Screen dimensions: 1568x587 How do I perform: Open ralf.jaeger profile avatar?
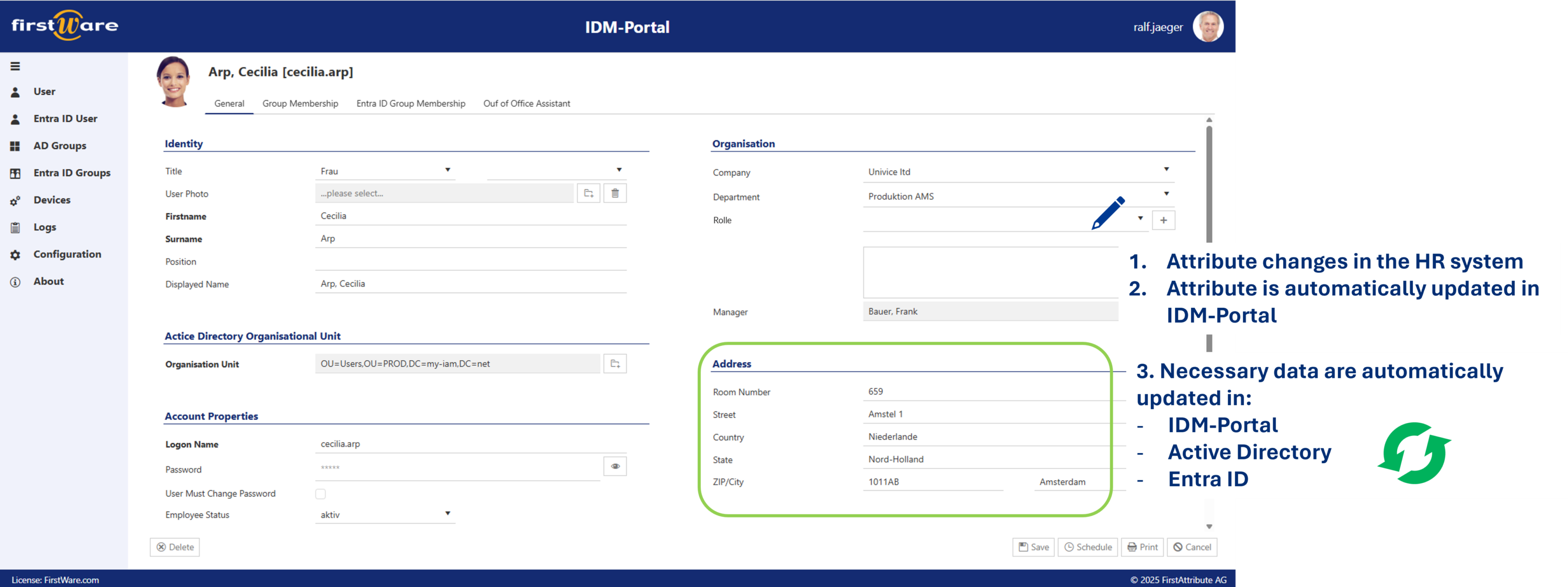pos(1208,26)
